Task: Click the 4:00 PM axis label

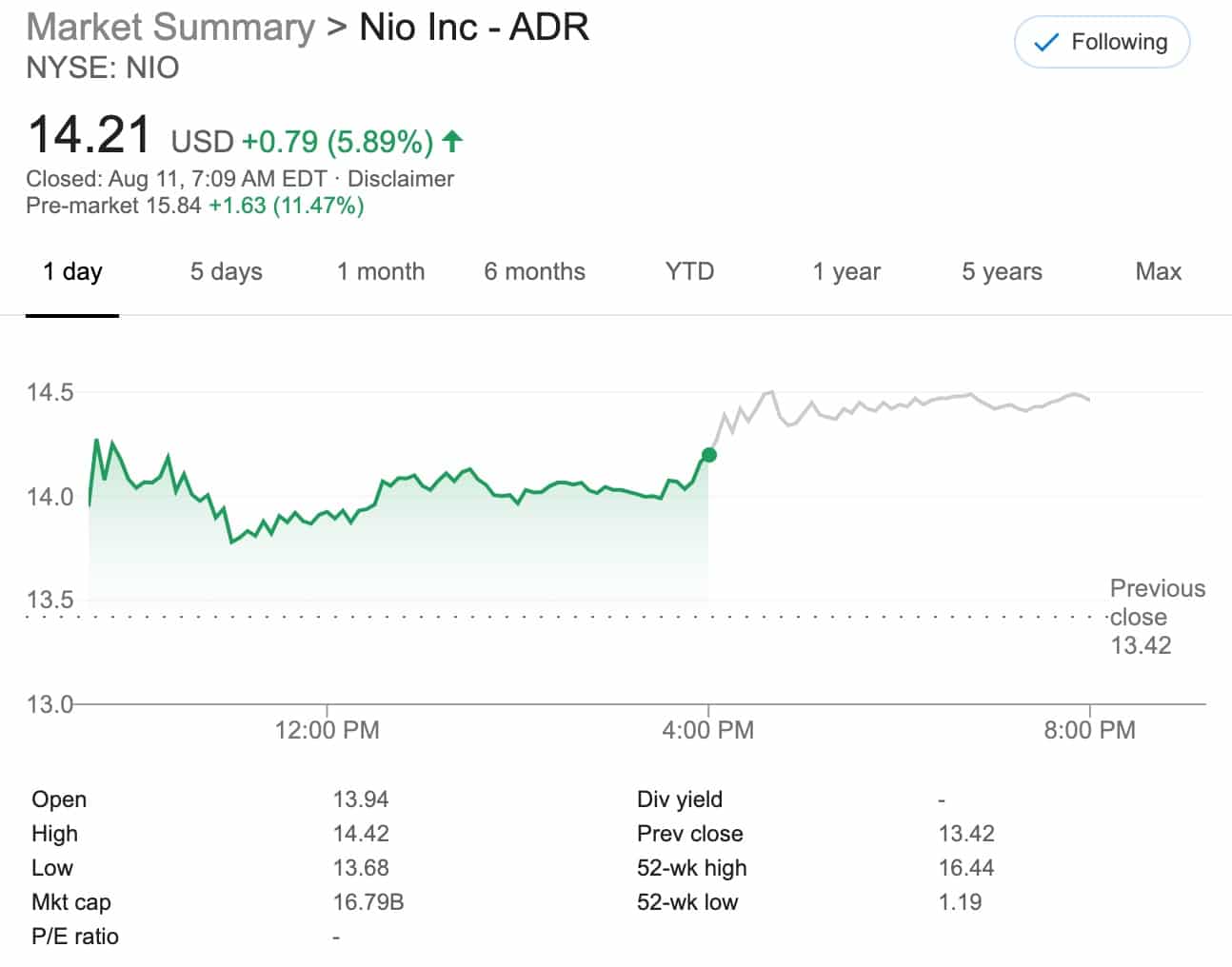Action: pyautogui.click(x=707, y=730)
